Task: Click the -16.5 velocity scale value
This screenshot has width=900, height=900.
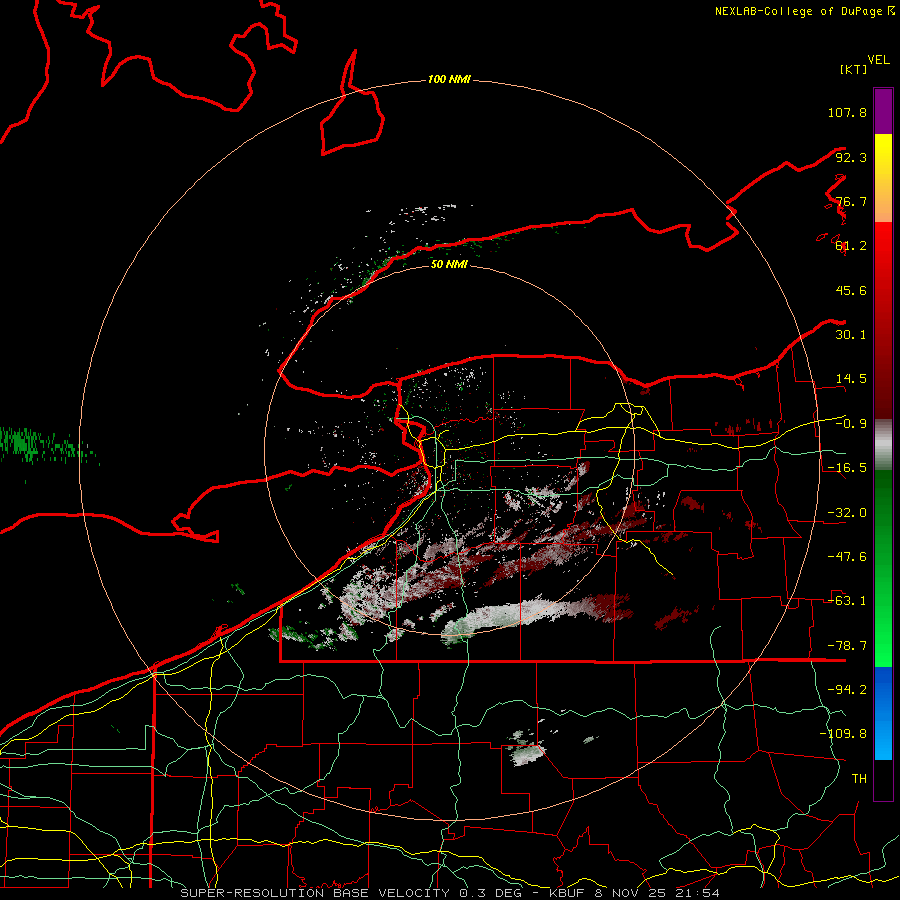Action: (x=847, y=468)
